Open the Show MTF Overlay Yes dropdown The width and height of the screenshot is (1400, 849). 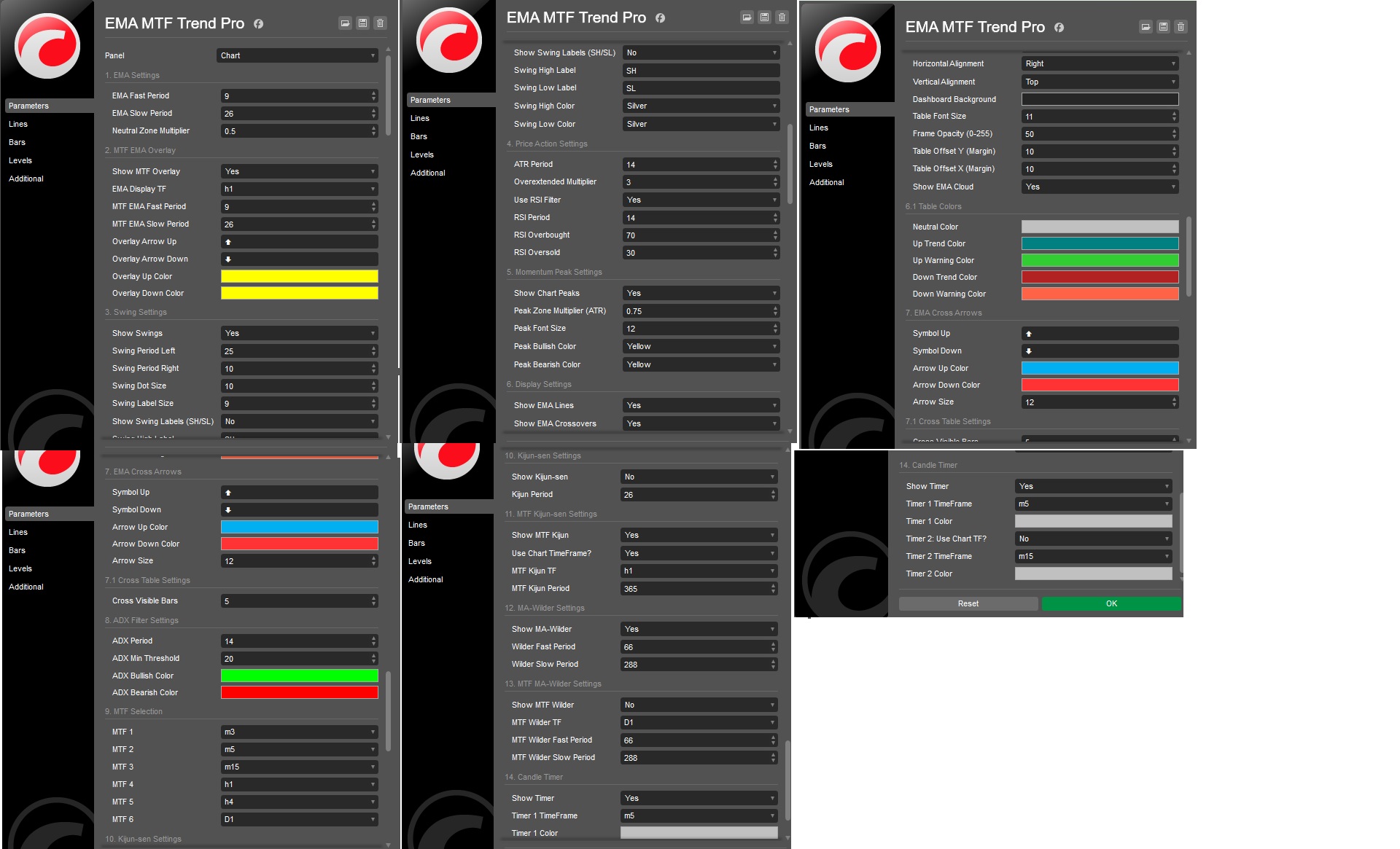tap(299, 171)
